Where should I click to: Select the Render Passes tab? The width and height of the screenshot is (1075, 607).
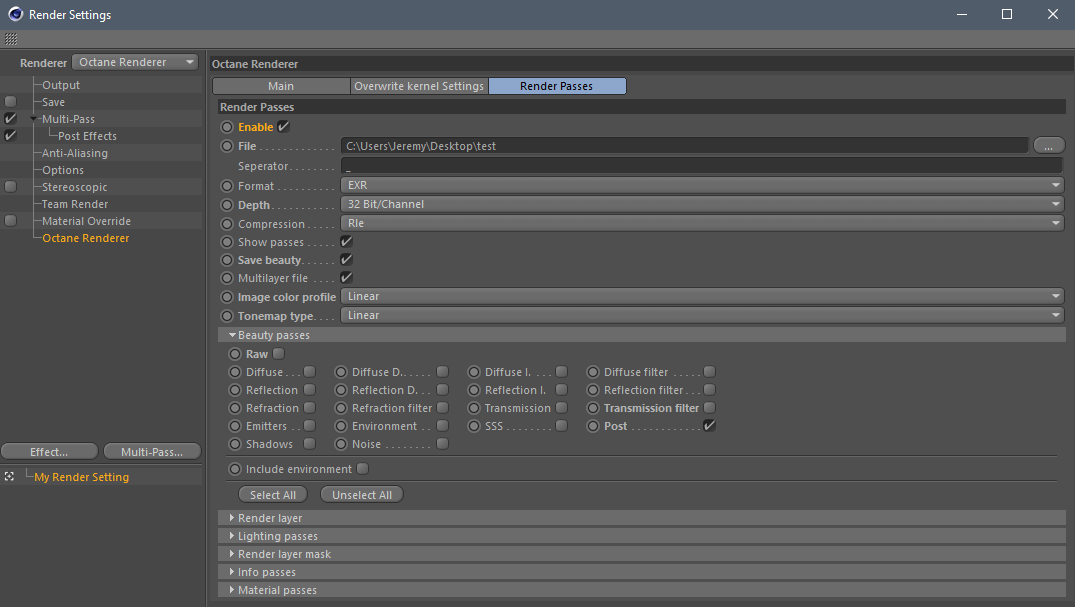(x=557, y=86)
